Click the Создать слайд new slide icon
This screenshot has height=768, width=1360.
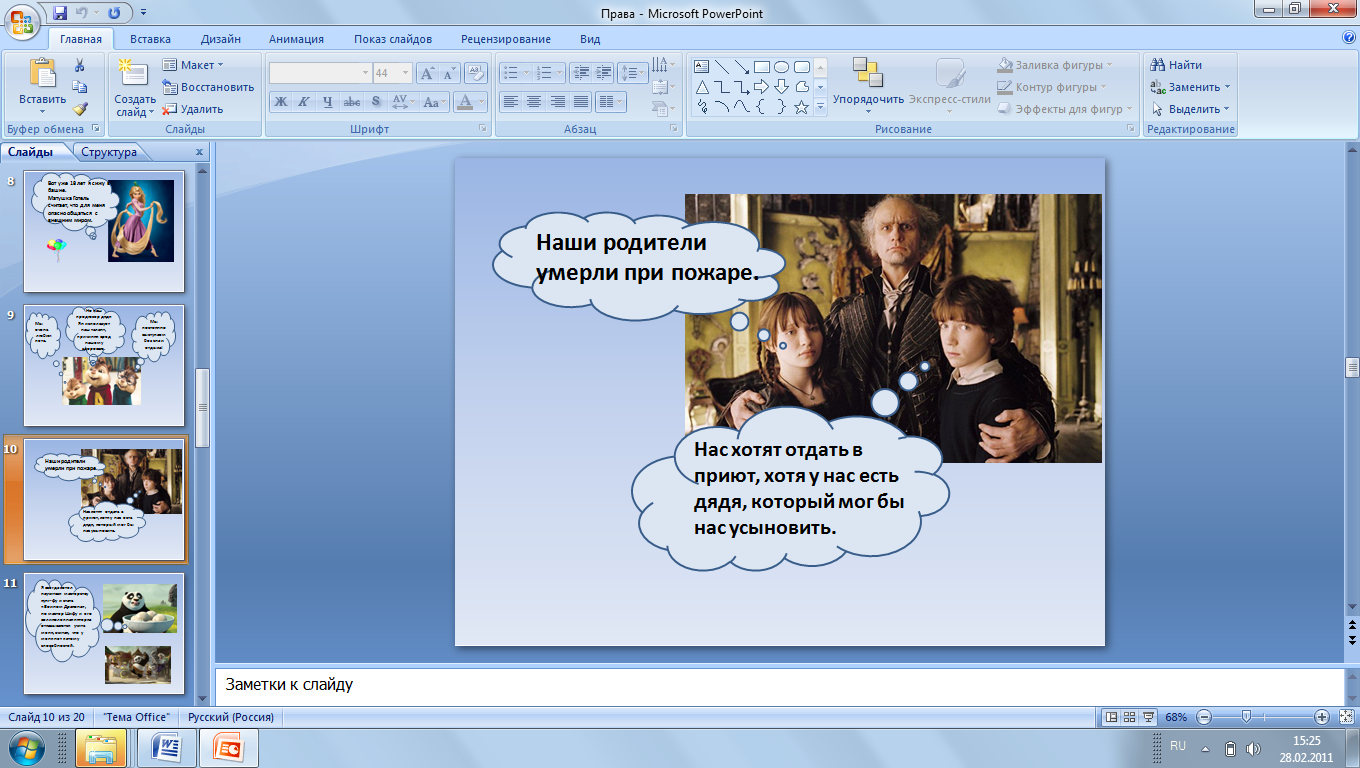133,73
